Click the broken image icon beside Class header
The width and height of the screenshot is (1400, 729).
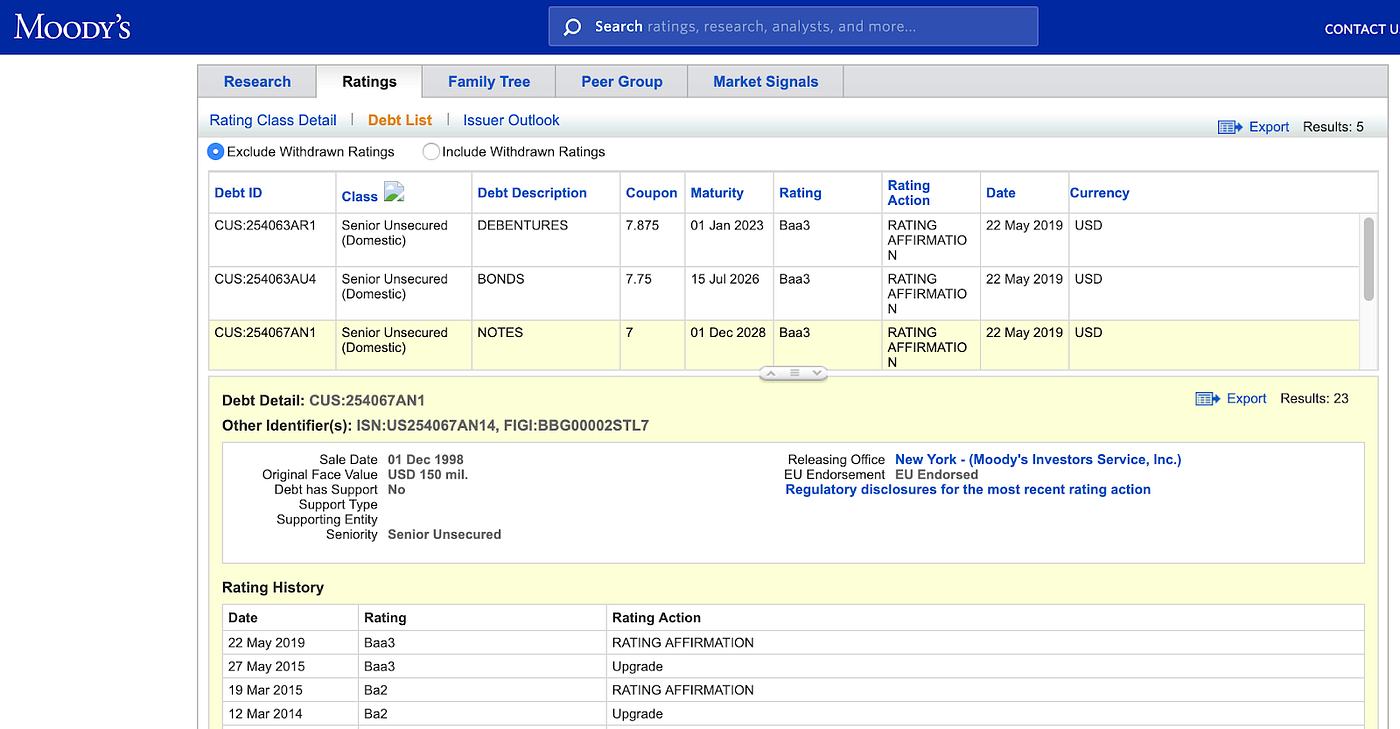[x=393, y=192]
